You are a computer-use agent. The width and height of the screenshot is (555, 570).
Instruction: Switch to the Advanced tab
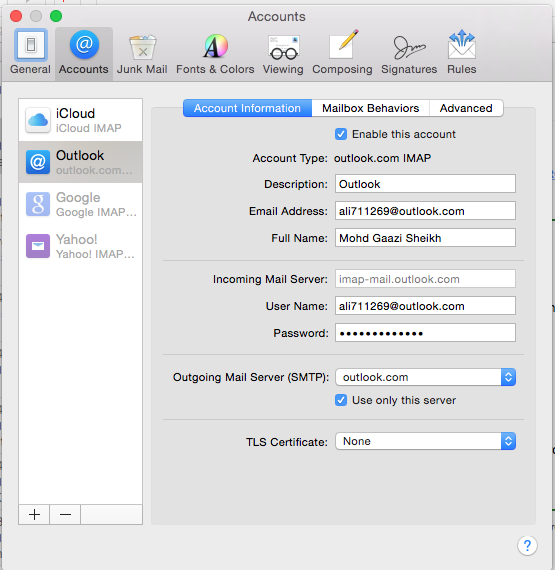pyautogui.click(x=466, y=108)
